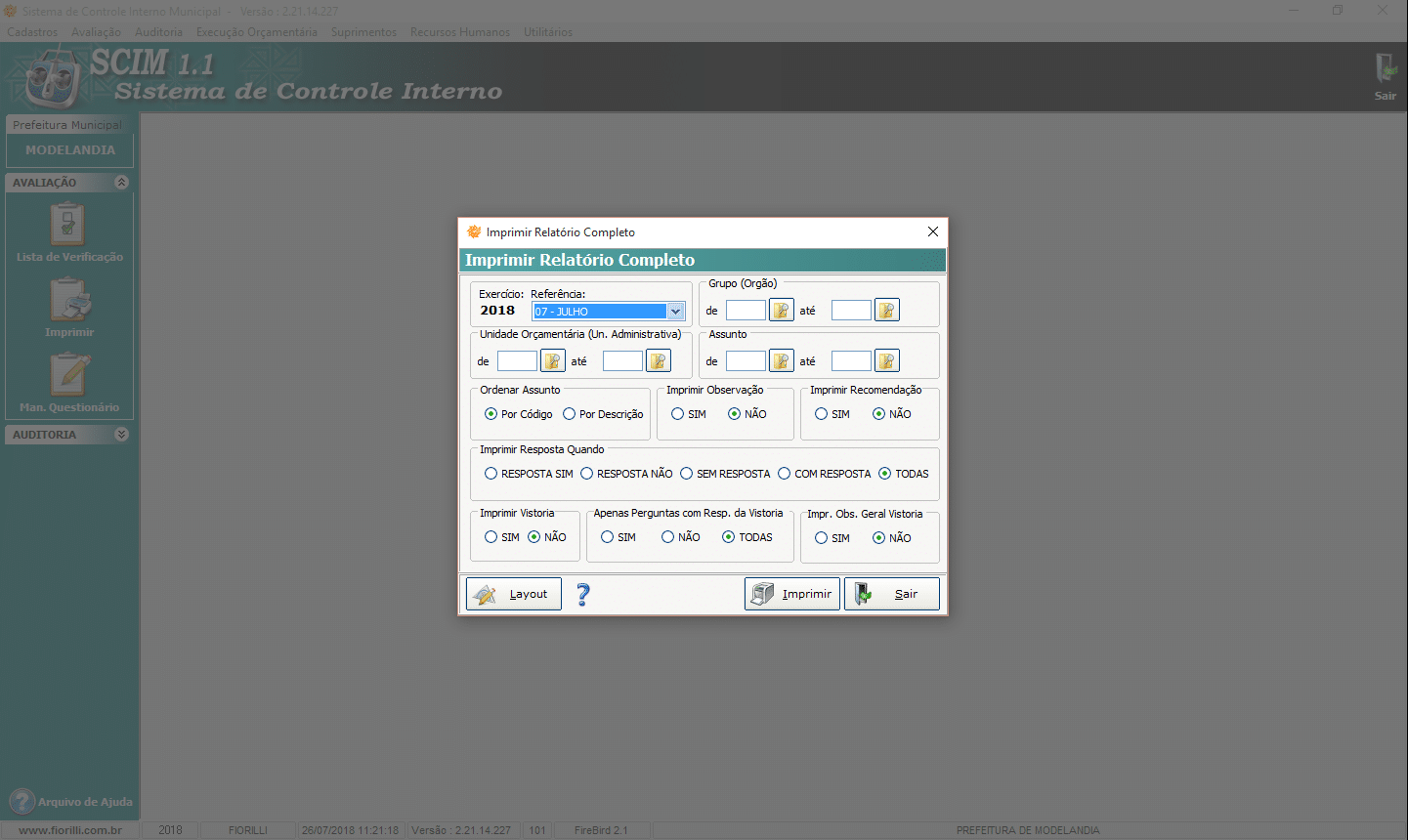Click lookup icon beside Assunto 'até' field

tap(886, 361)
